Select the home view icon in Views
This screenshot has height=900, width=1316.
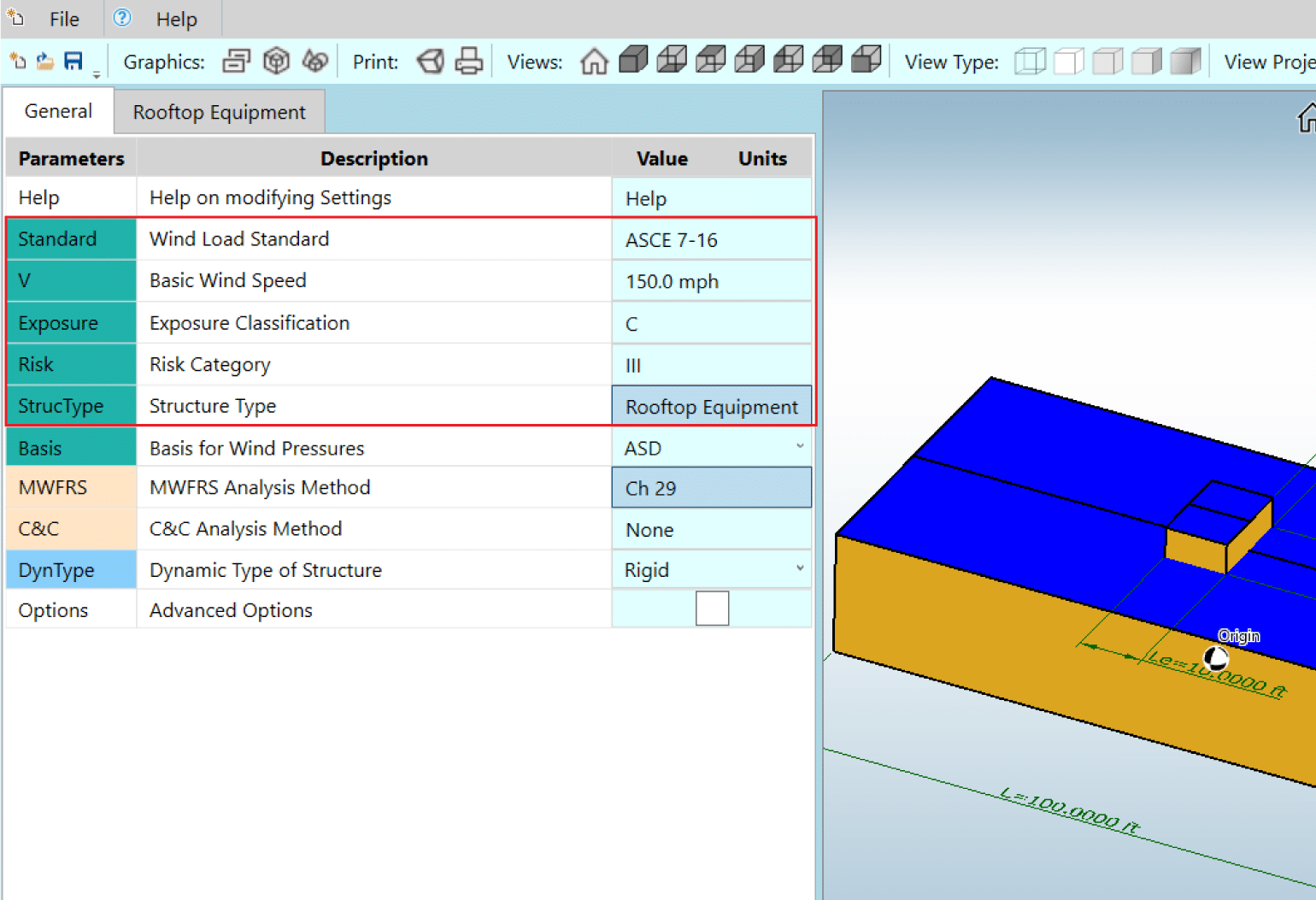[x=594, y=62]
